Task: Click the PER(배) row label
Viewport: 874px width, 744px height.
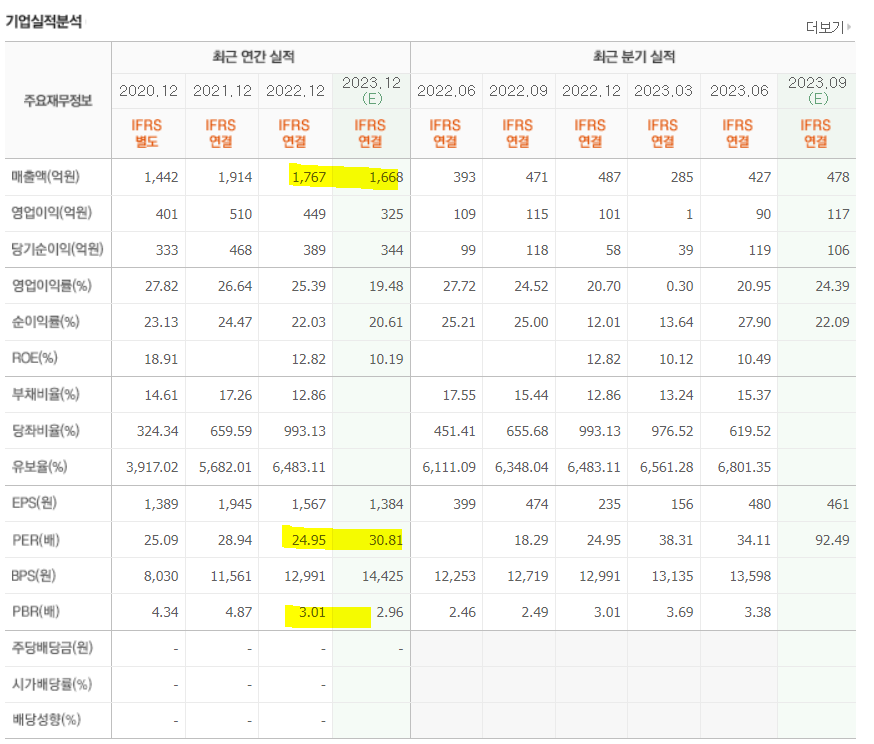Action: point(36,540)
